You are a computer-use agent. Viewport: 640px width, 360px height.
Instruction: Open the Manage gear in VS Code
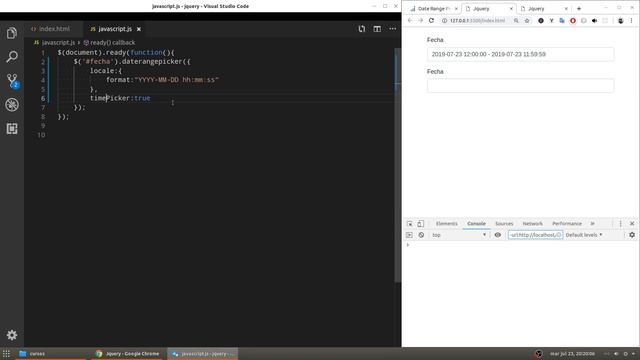[12, 335]
